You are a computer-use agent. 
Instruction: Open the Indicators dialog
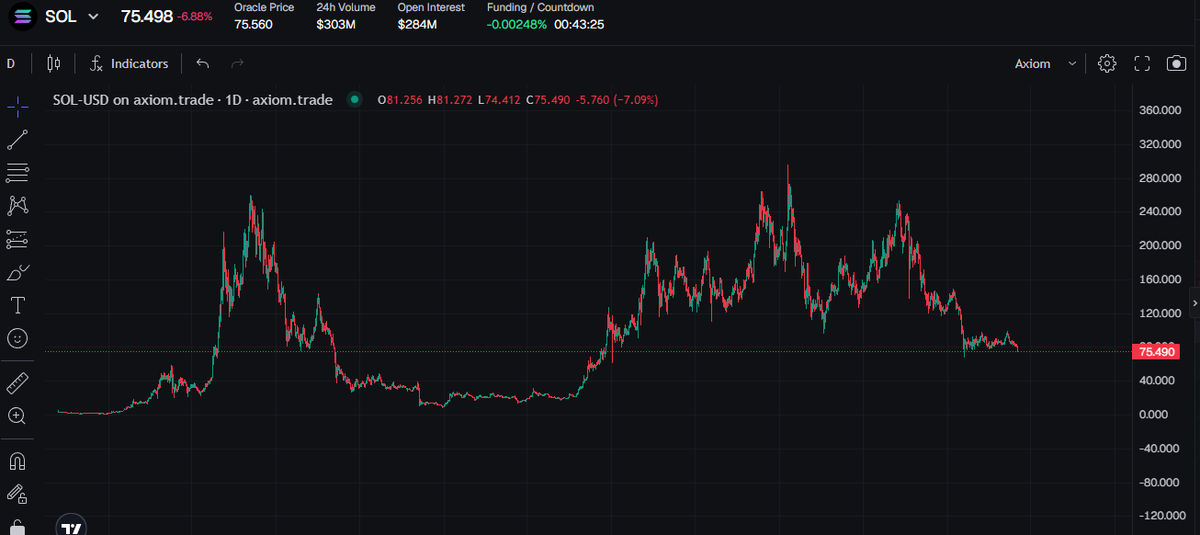129,63
